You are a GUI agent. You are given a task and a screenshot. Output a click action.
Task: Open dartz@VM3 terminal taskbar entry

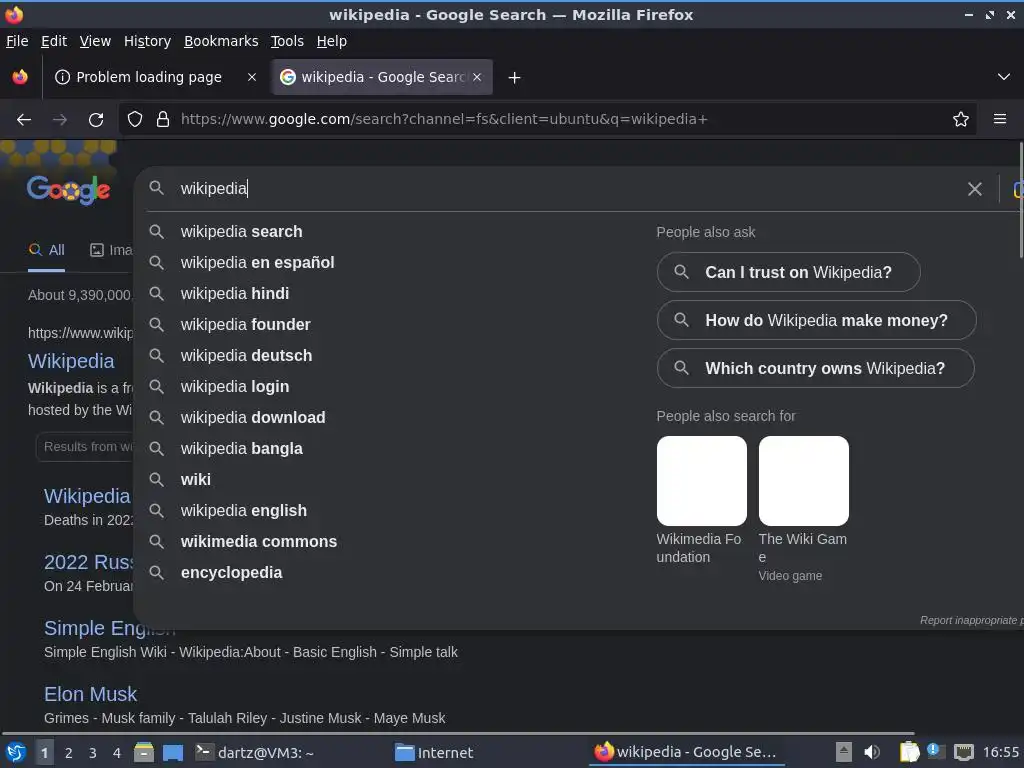pyautogui.click(x=255, y=752)
